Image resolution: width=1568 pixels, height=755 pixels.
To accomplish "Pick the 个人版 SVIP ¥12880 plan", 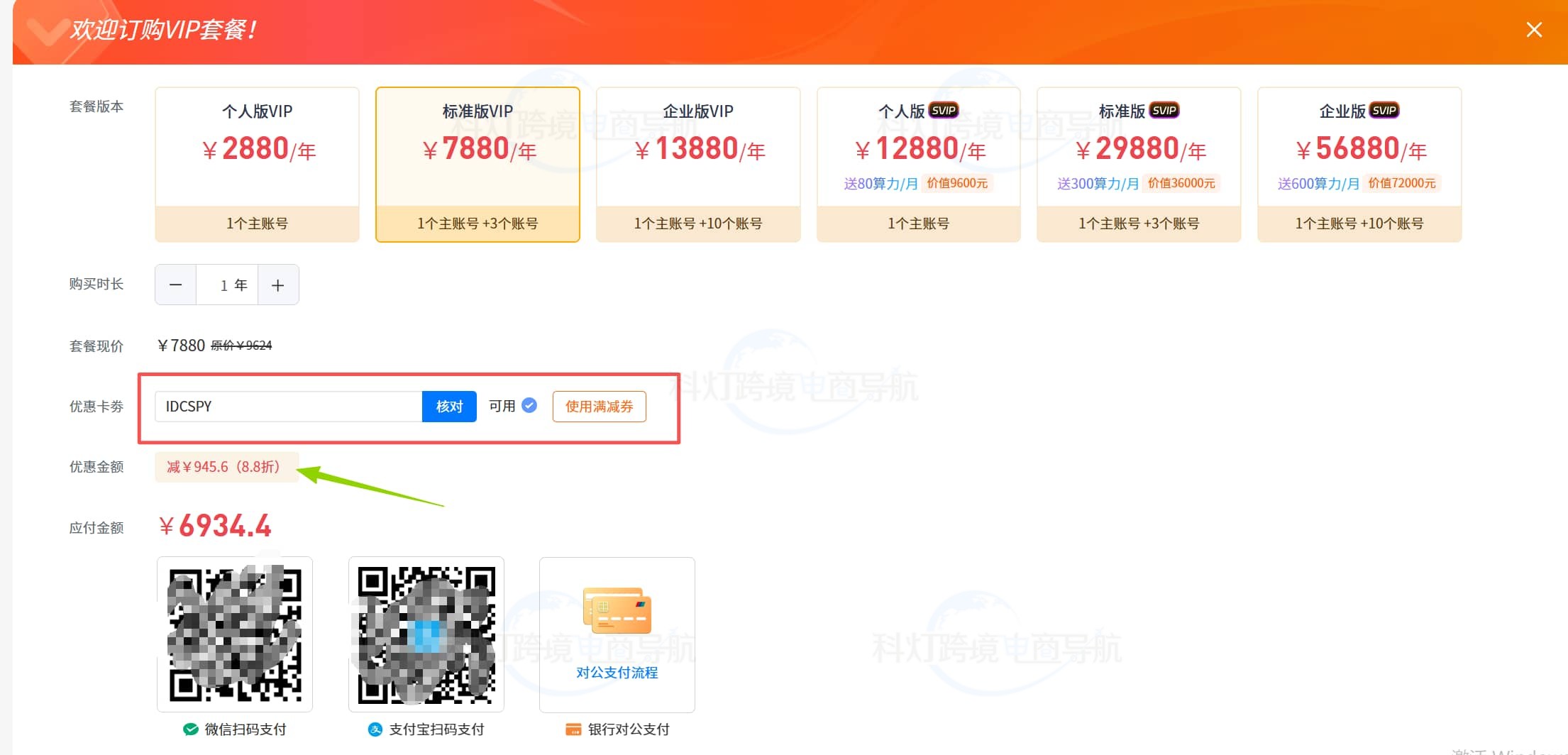I will pos(918,165).
